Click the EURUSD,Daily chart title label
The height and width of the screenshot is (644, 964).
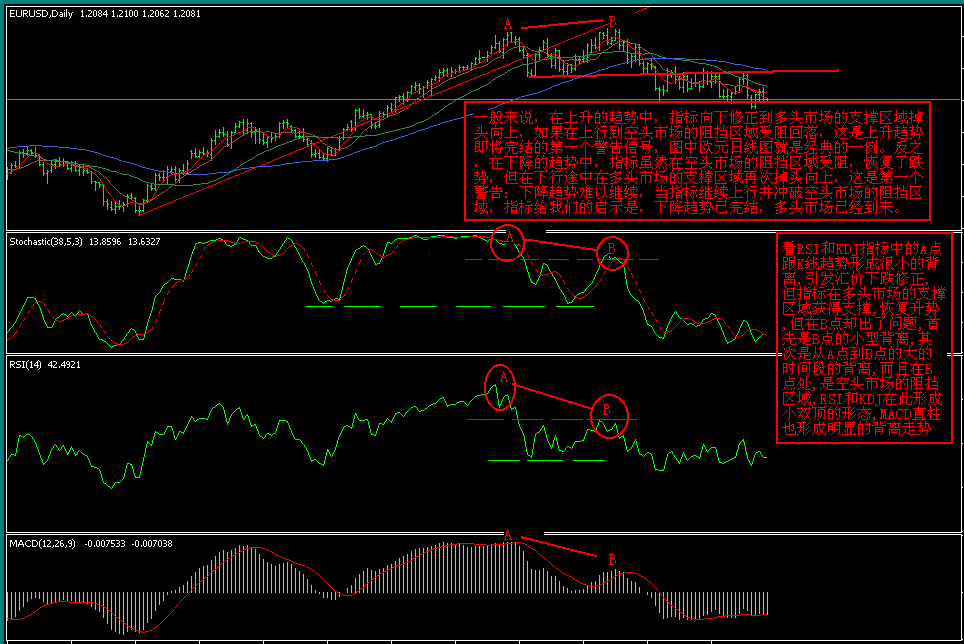41,14
